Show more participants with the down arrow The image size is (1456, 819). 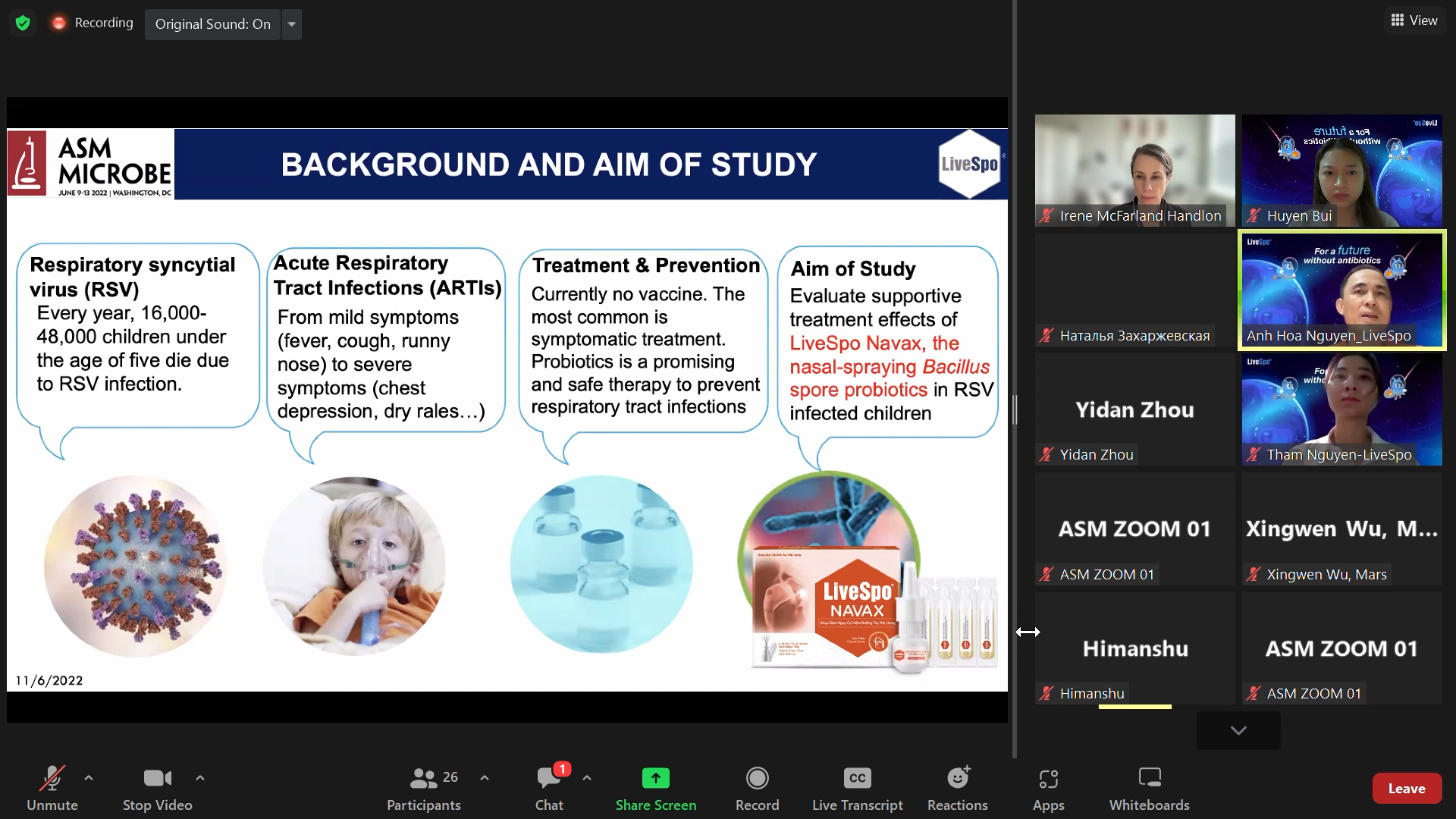click(1238, 730)
